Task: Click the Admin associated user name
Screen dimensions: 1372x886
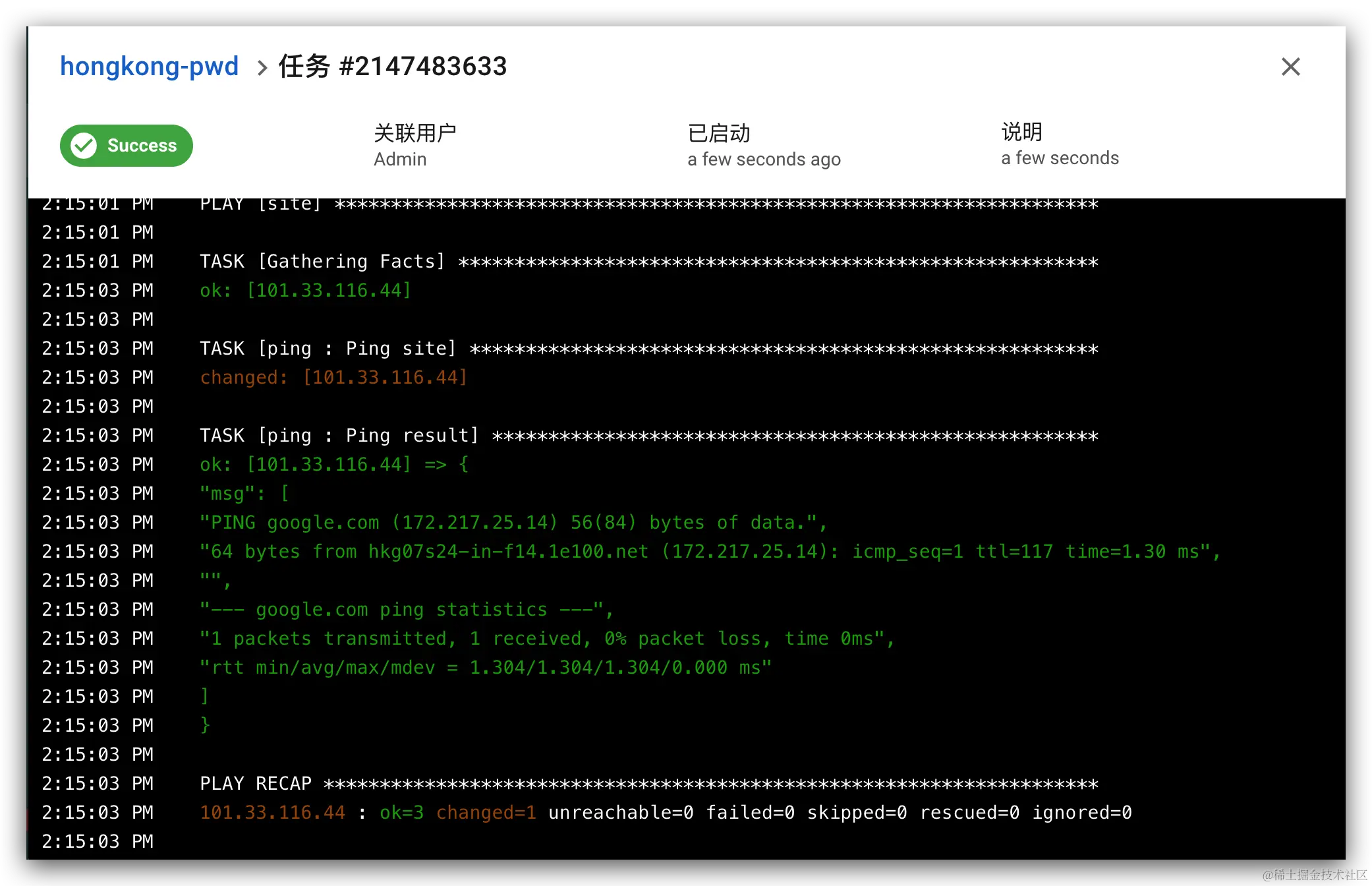Action: pyautogui.click(x=400, y=160)
